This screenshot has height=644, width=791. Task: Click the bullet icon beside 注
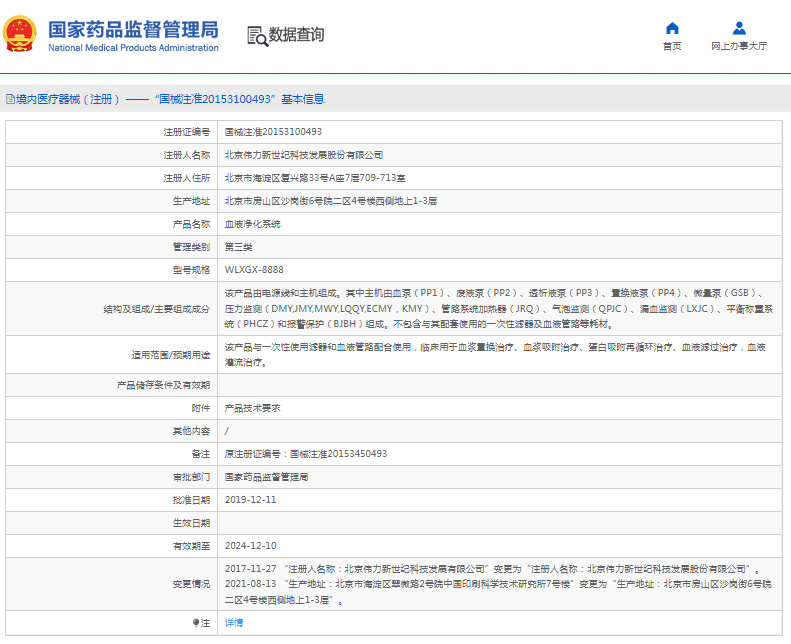194,622
